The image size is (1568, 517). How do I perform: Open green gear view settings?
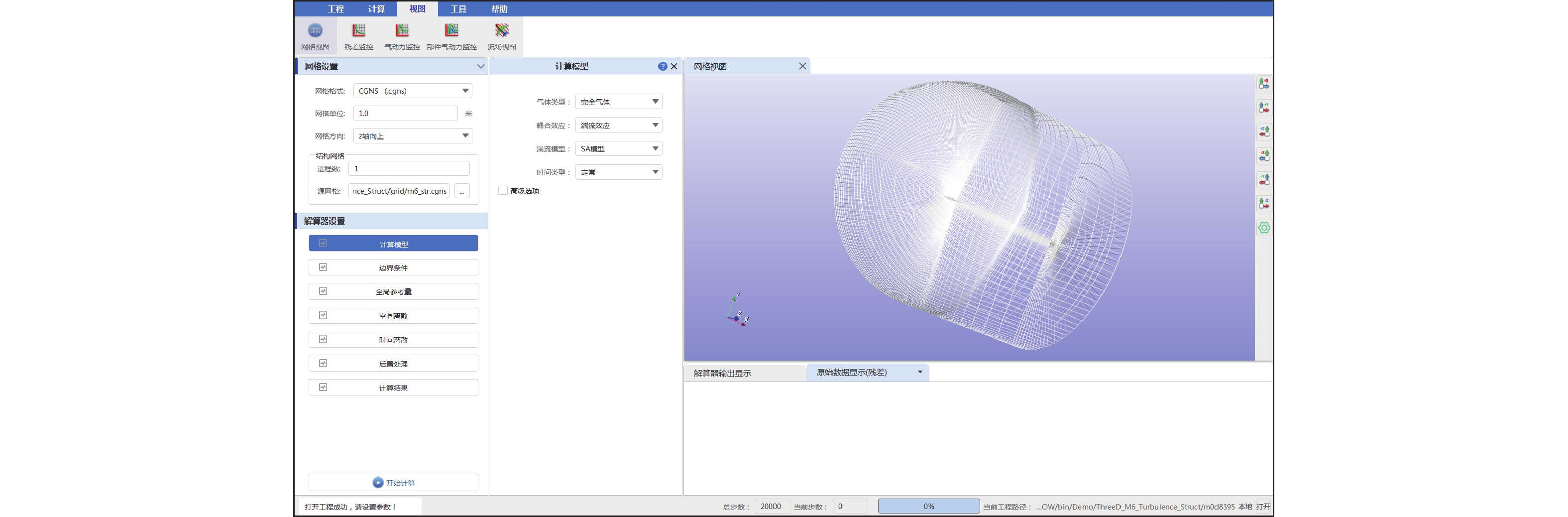click(x=1264, y=227)
